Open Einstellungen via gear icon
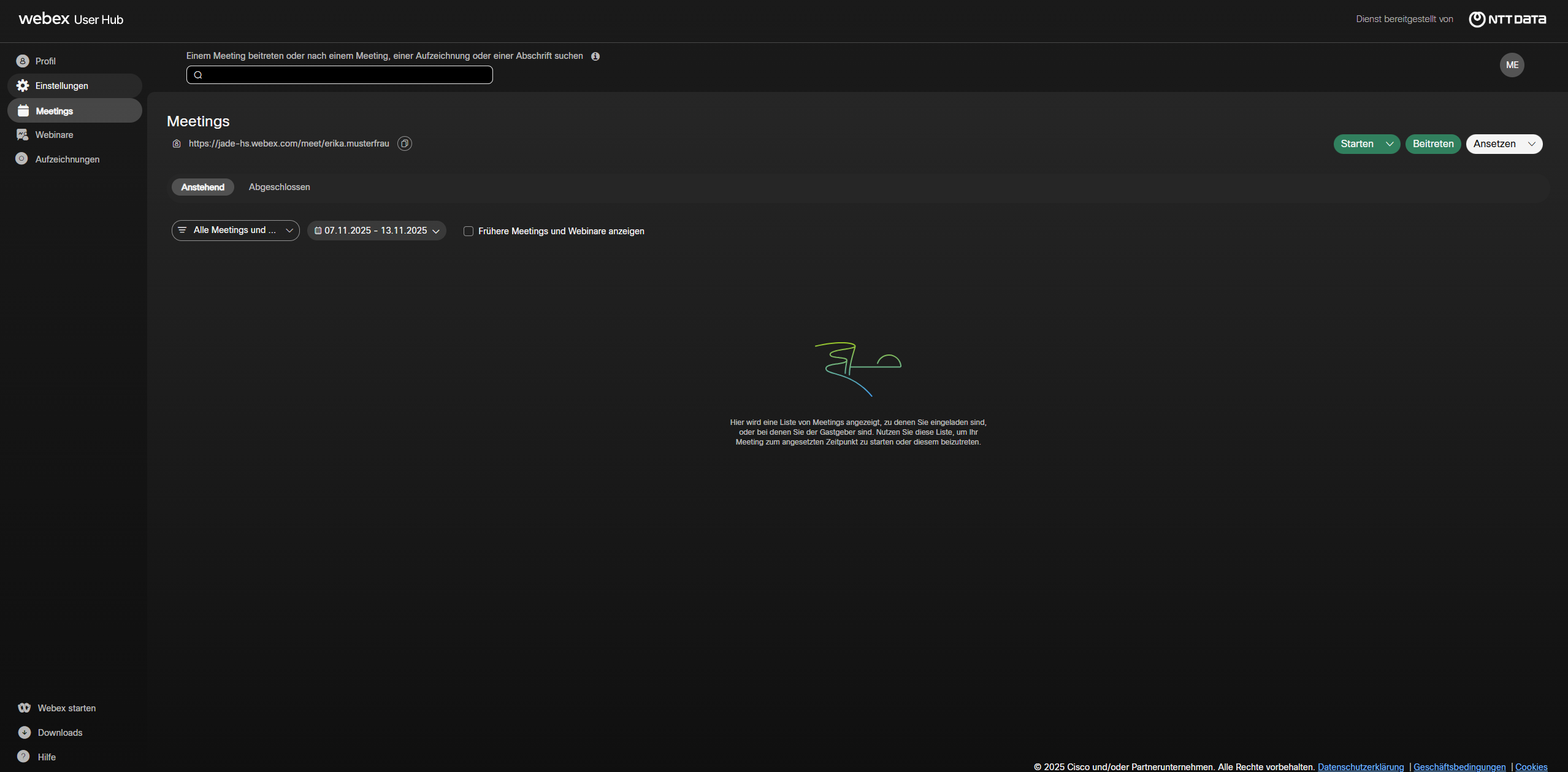The height and width of the screenshot is (772, 1568). point(23,86)
